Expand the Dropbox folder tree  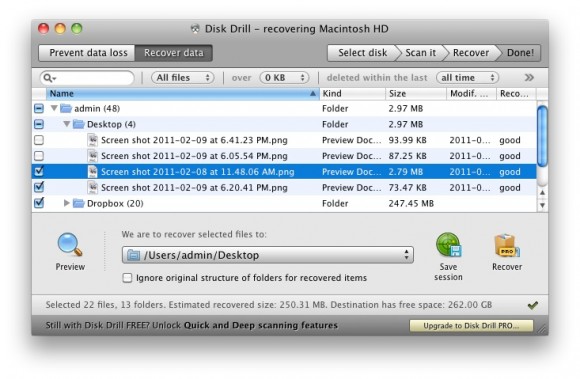(67, 203)
